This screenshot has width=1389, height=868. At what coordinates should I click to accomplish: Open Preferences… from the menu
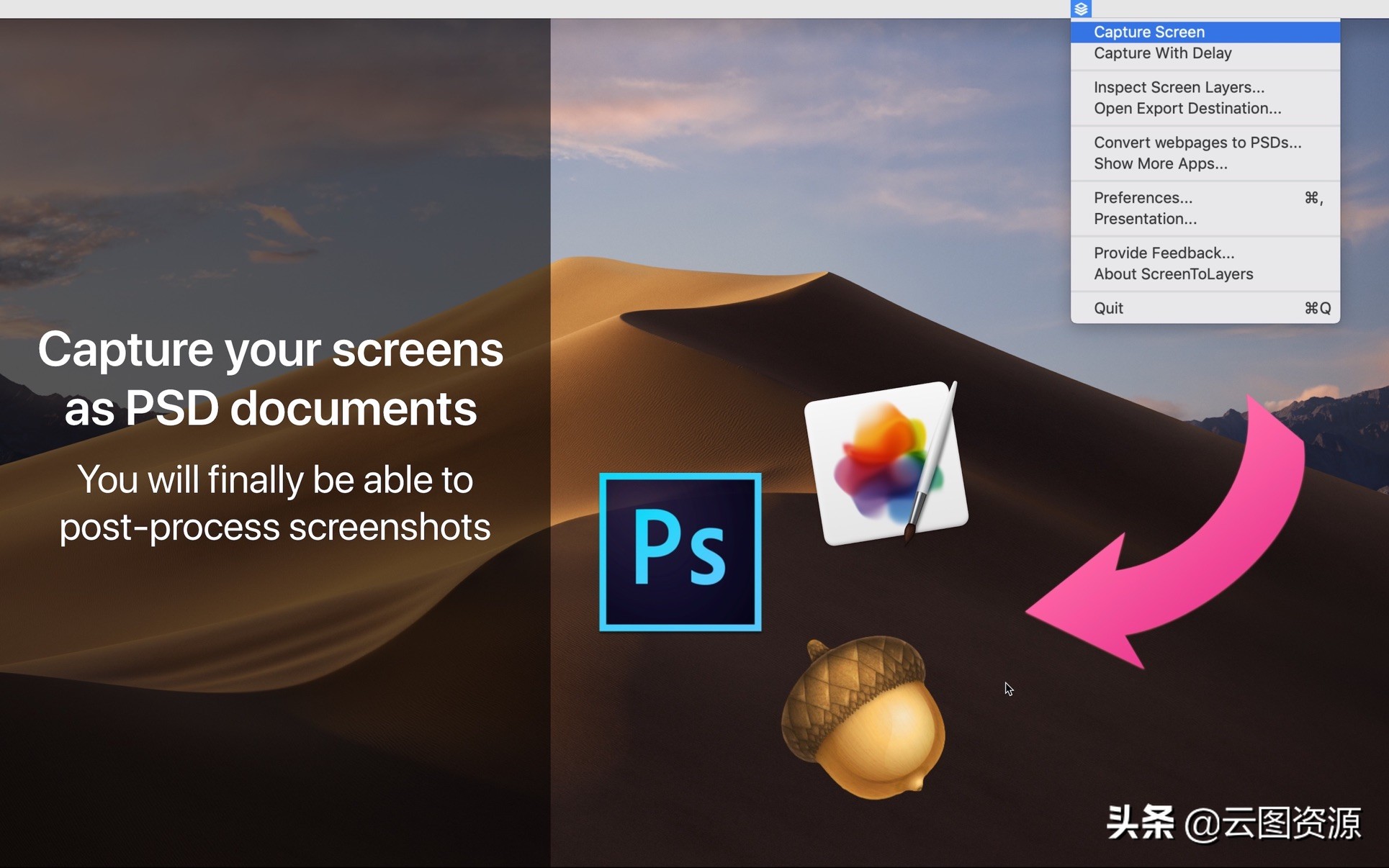(x=1205, y=198)
